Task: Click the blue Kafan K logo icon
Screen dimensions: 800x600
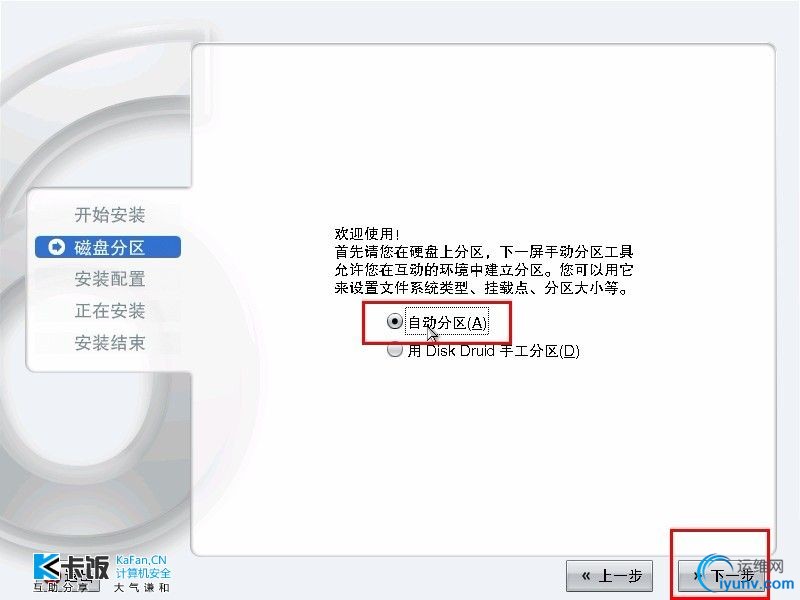Action: [46, 567]
